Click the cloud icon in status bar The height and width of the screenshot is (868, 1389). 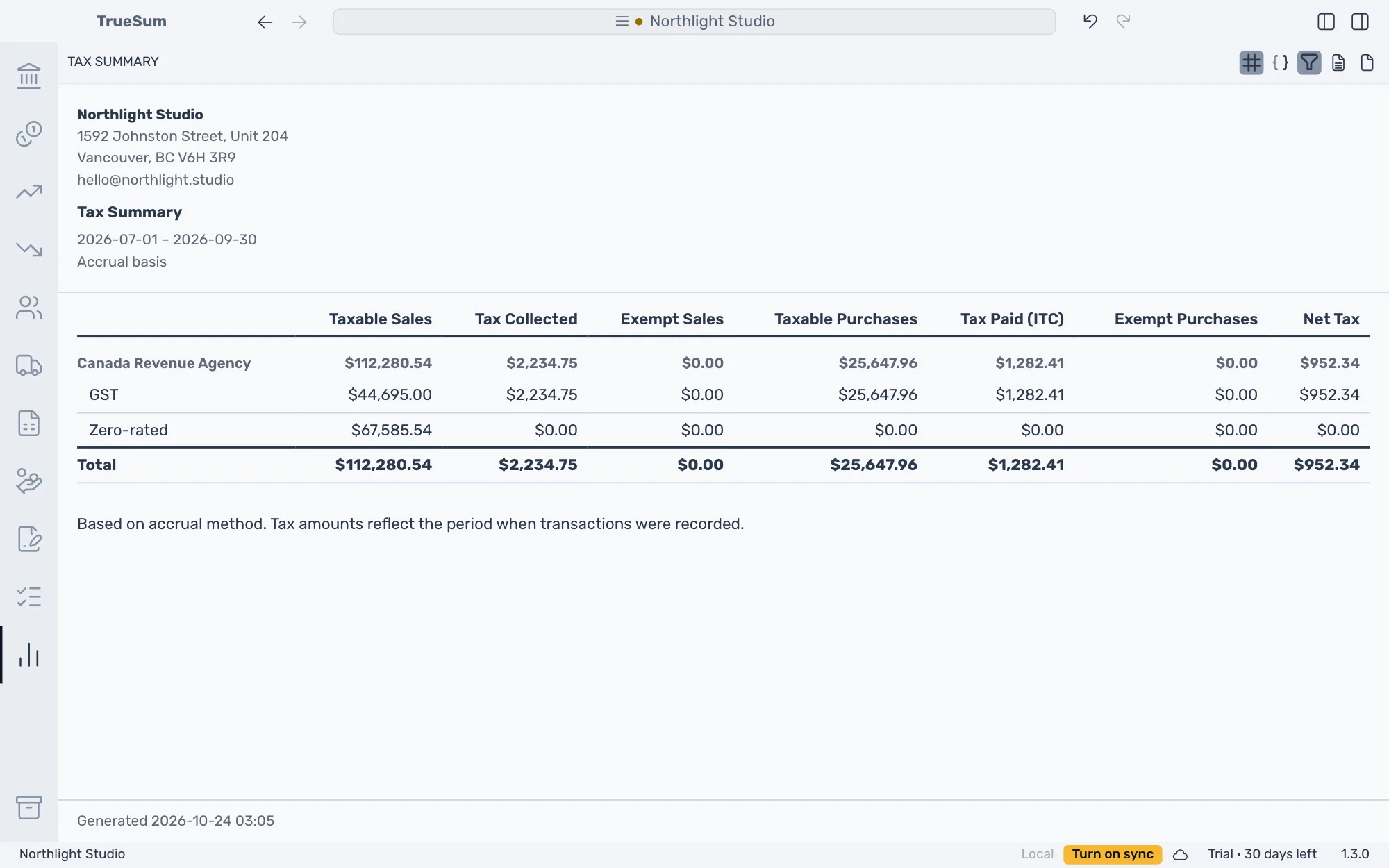(1180, 855)
